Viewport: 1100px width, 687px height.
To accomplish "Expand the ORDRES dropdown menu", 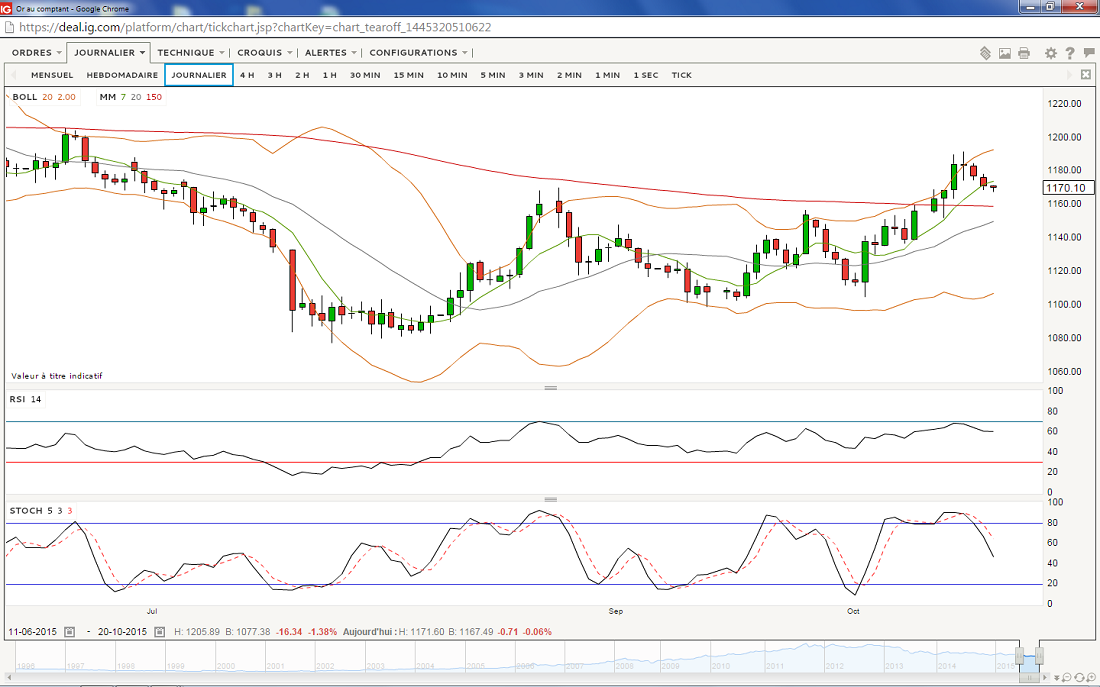I will [x=36, y=53].
